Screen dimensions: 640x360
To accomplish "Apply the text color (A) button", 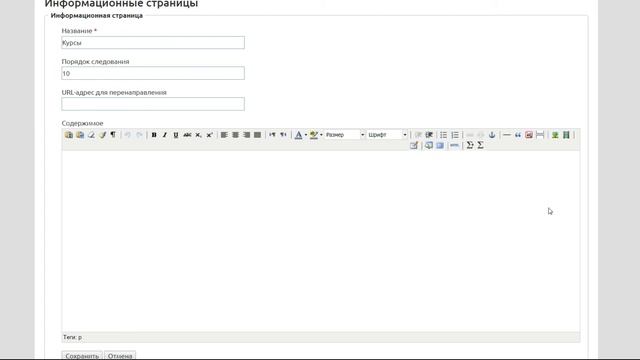I will [x=298, y=135].
